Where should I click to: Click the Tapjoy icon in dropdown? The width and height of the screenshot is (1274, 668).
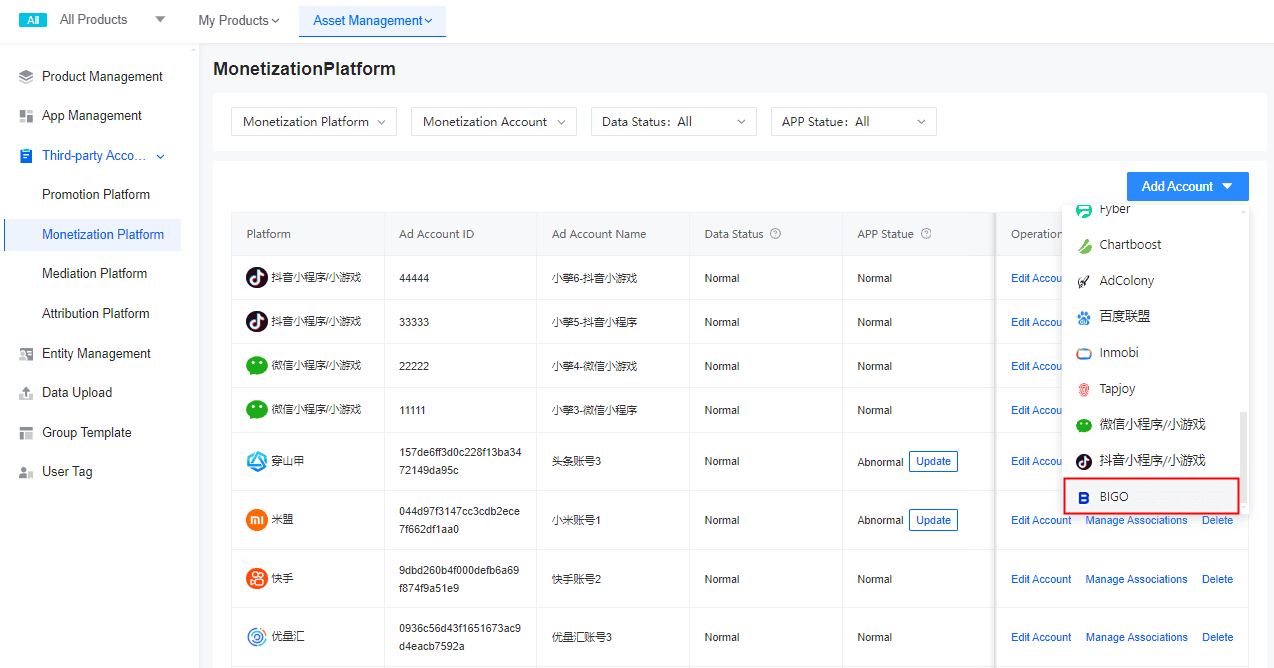1083,389
